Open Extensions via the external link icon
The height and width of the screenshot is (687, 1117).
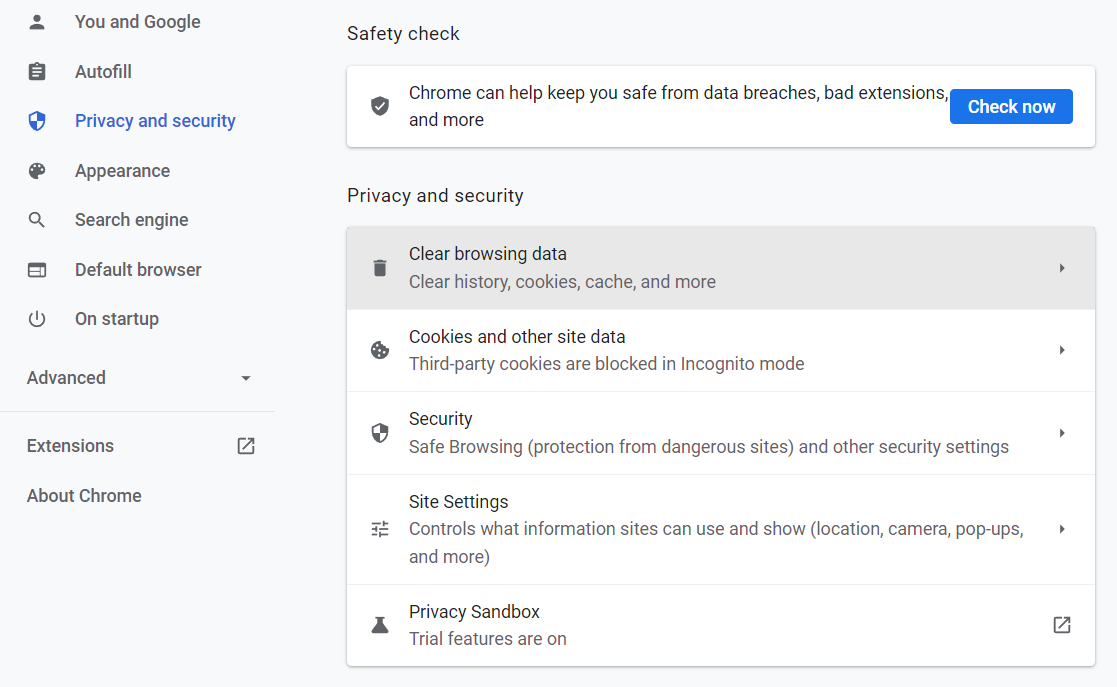click(x=245, y=446)
